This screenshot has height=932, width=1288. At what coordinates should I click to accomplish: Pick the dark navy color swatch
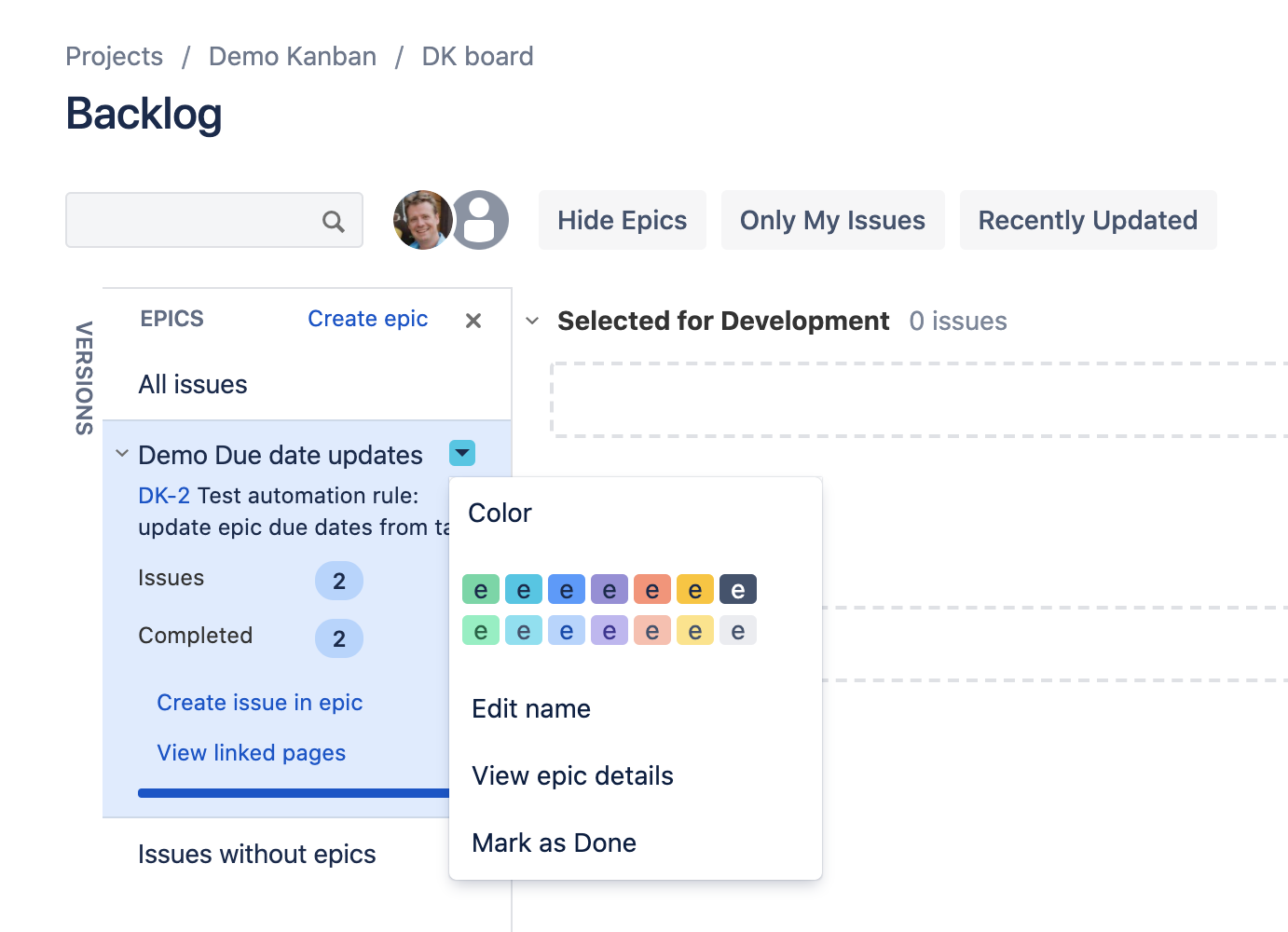[738, 590]
